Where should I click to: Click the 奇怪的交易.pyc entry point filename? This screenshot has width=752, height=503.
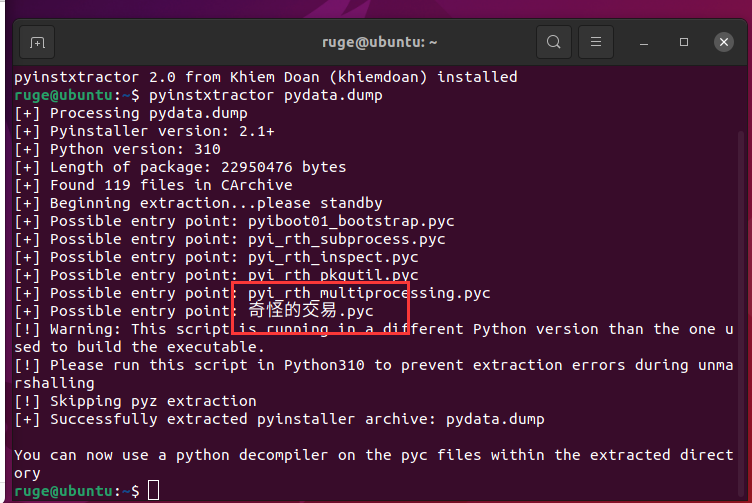pyautogui.click(x=310, y=311)
